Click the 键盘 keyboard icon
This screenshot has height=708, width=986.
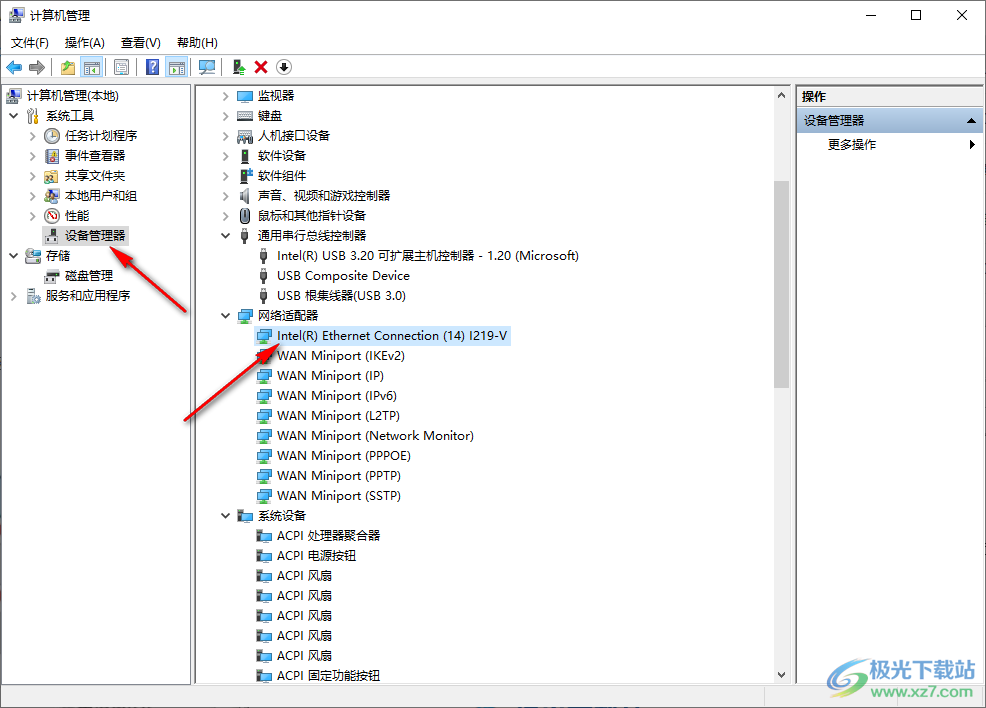[245, 116]
